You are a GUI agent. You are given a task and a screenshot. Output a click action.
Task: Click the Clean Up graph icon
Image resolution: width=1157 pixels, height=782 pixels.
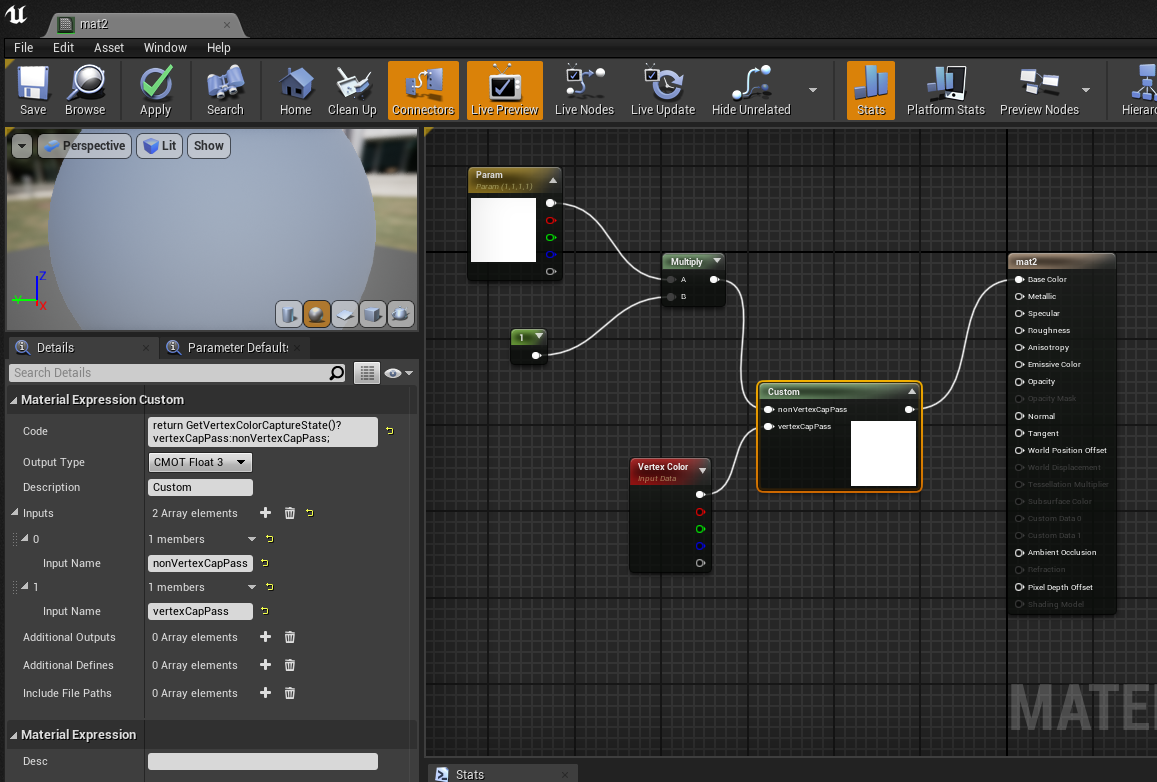352,89
